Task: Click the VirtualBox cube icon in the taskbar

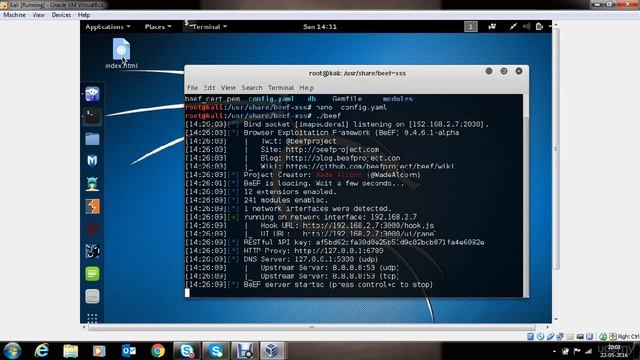Action: [272, 351]
